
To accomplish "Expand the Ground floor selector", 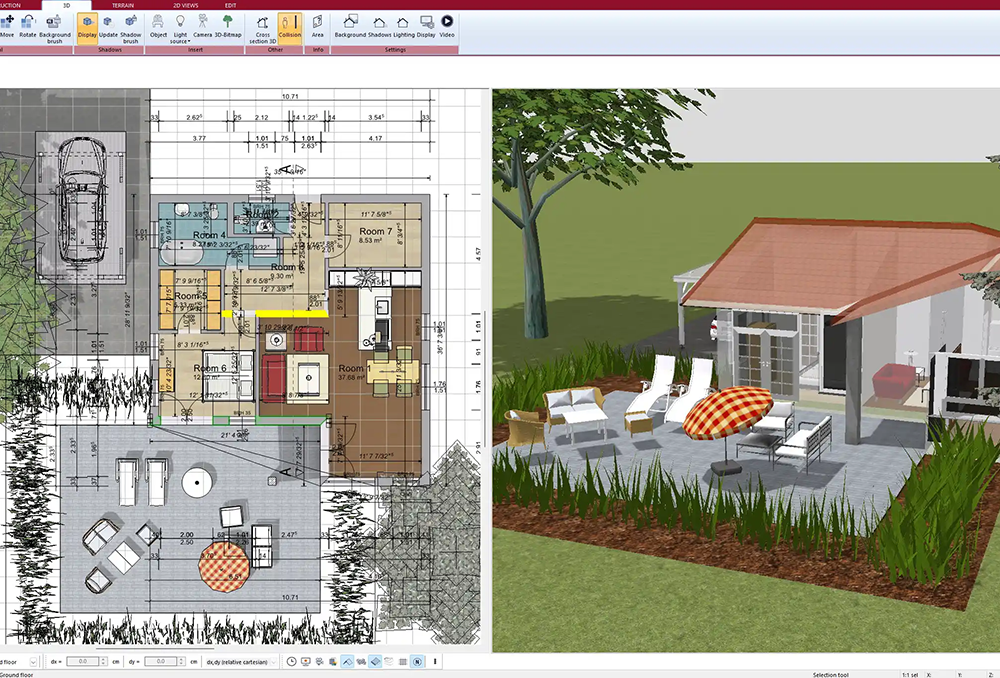I will coord(31,661).
